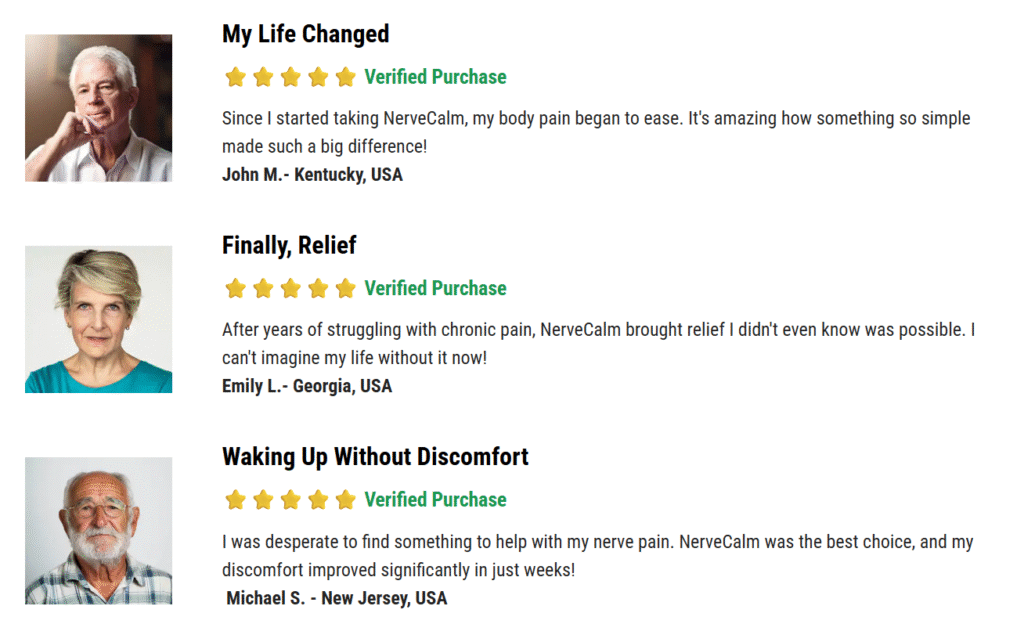Click the third star in Emily L.'s review

(x=291, y=288)
